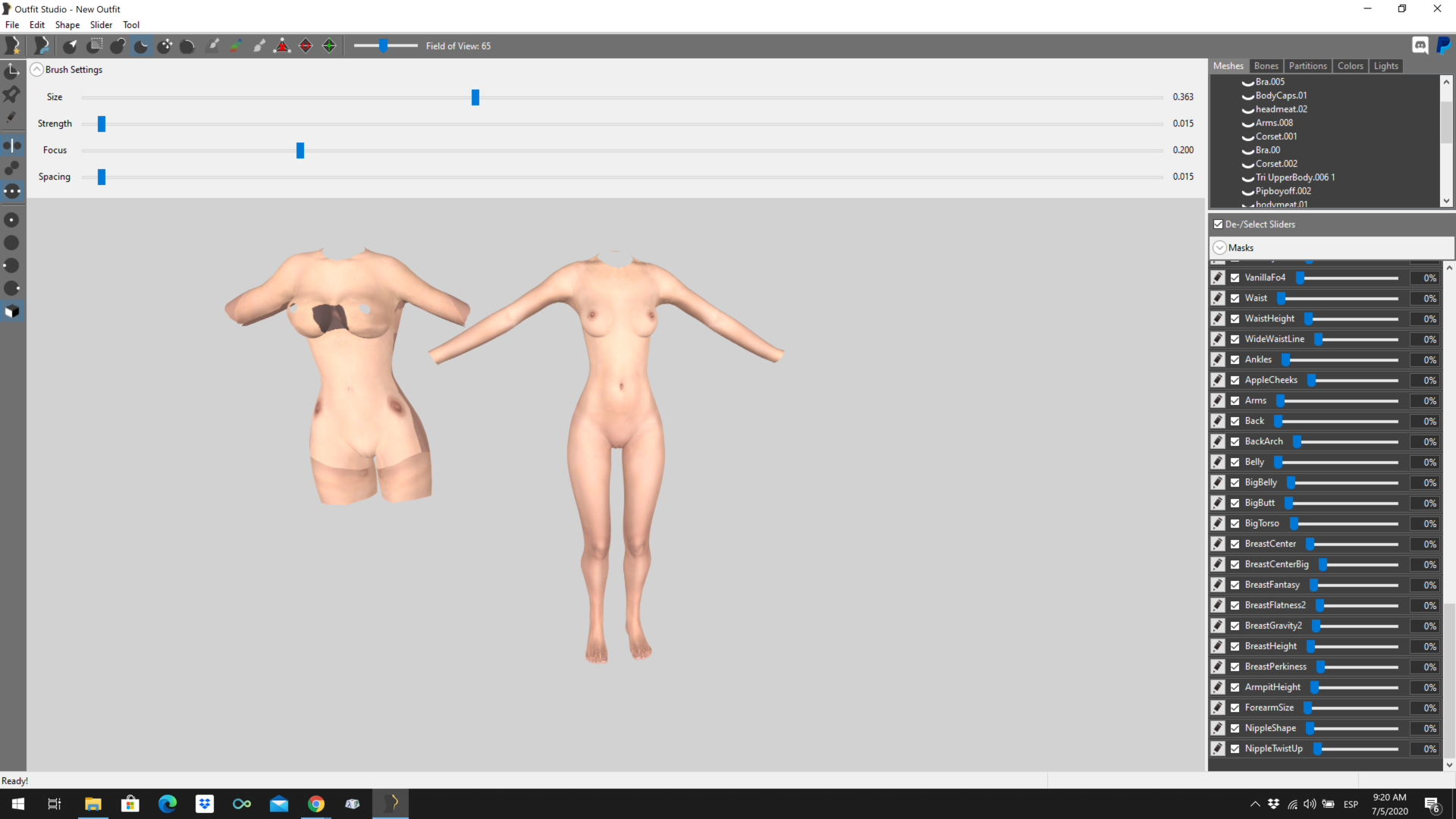Click edit pencil for Waist slider

[1218, 298]
